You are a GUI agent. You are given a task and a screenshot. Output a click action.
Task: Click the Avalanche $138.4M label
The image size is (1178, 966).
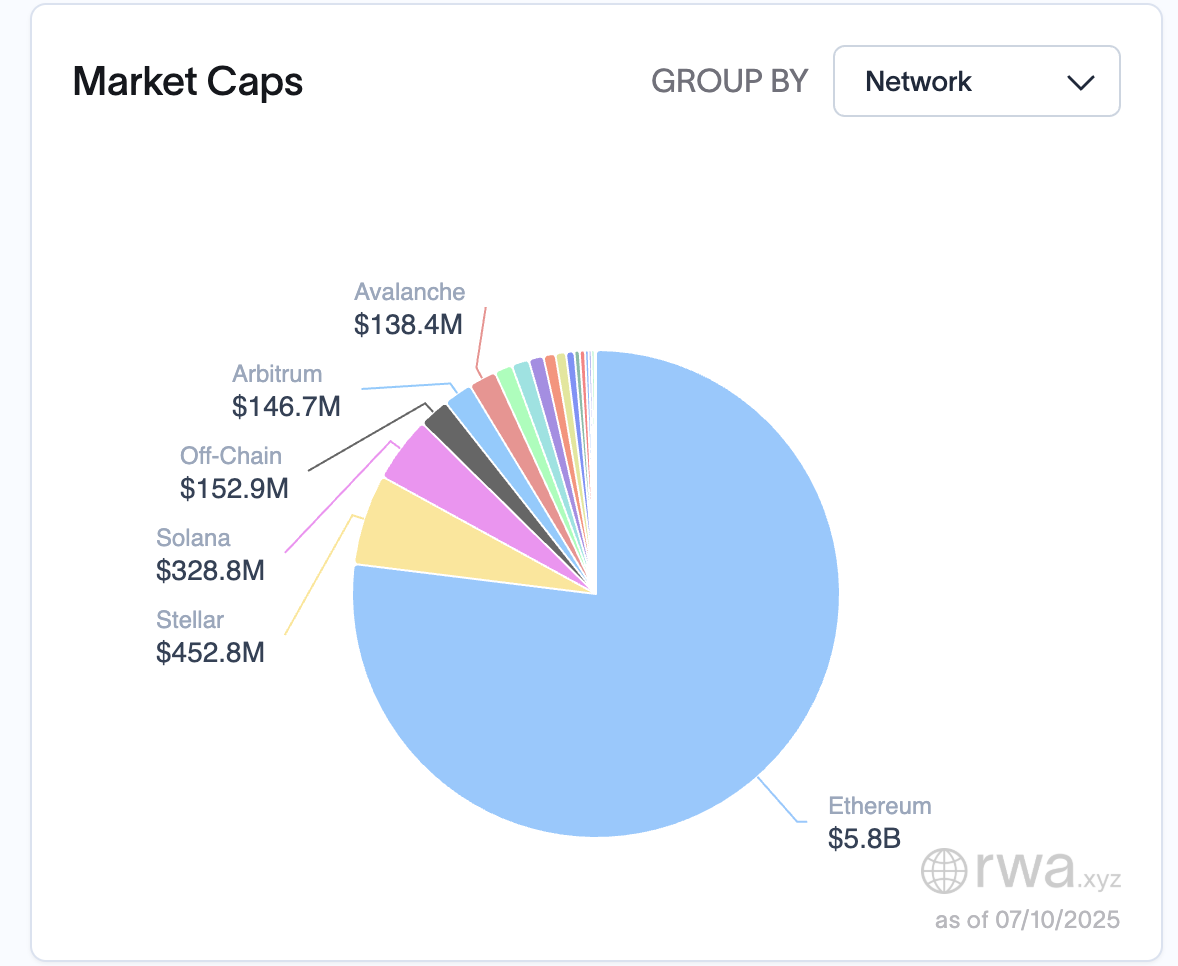pos(409,309)
